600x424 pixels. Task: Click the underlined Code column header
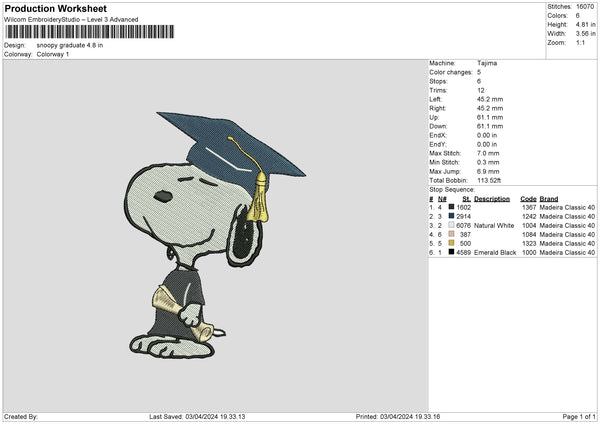(x=528, y=199)
